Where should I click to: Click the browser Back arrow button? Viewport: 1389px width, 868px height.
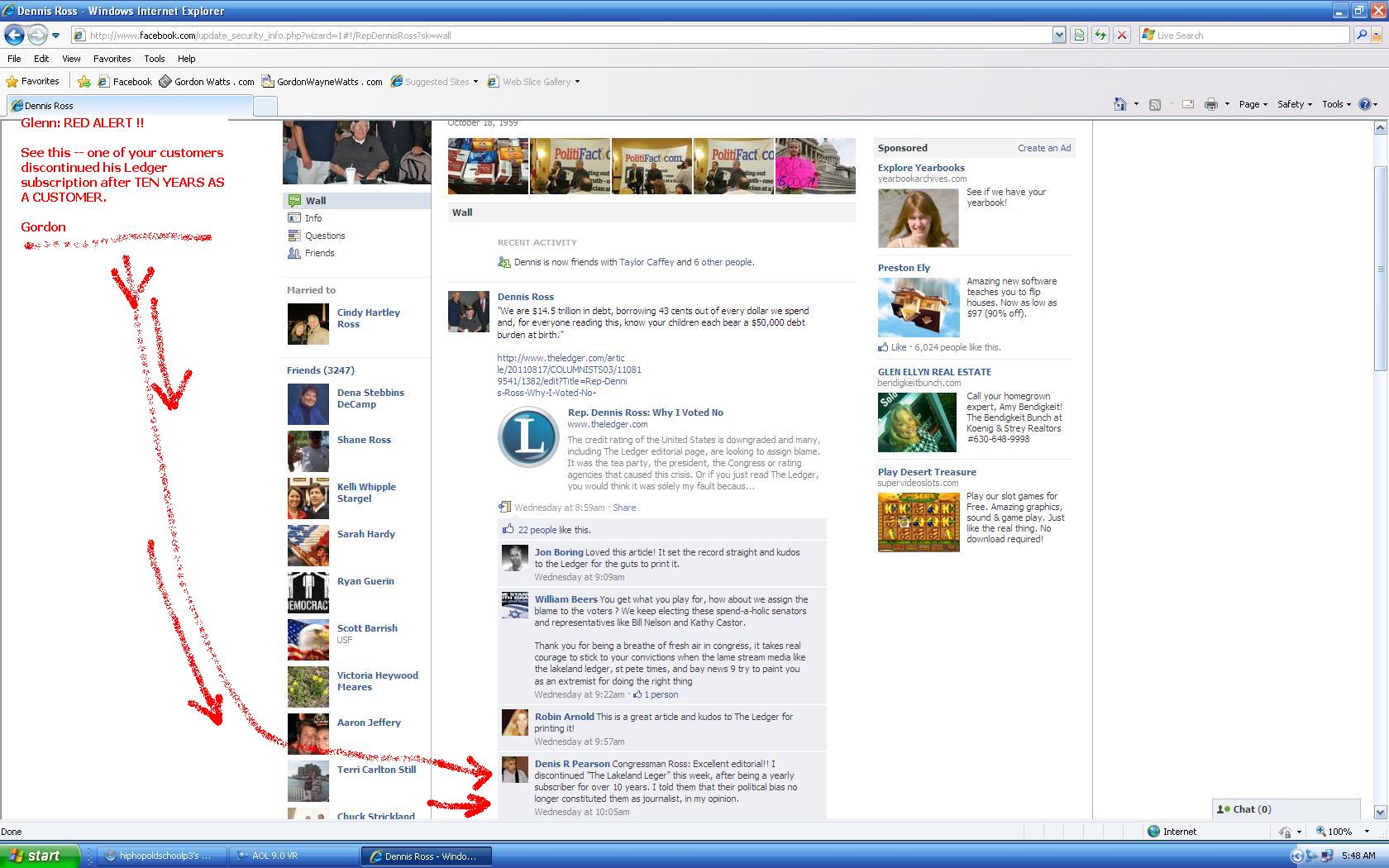pyautogui.click(x=14, y=35)
